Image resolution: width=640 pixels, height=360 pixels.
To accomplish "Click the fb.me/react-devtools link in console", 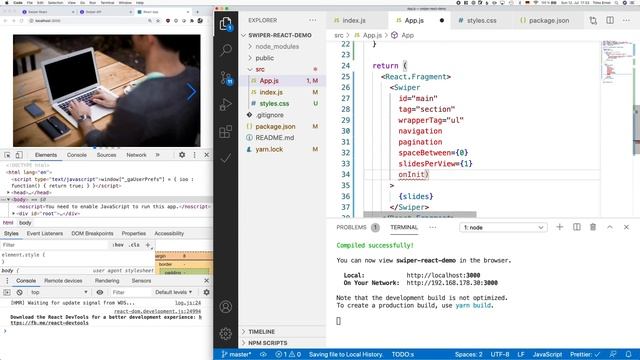I will pos(49,323).
